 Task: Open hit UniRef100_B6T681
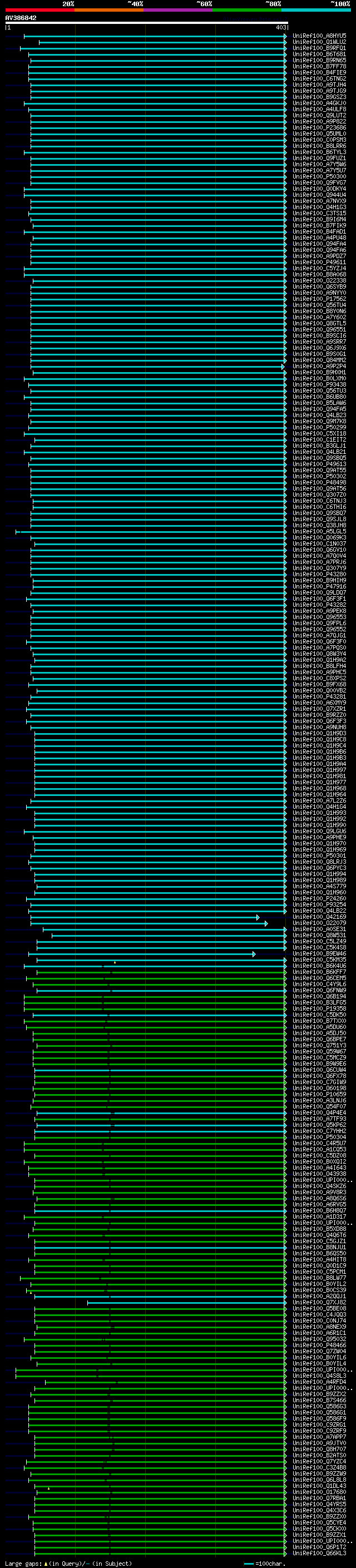pyautogui.click(x=319, y=54)
